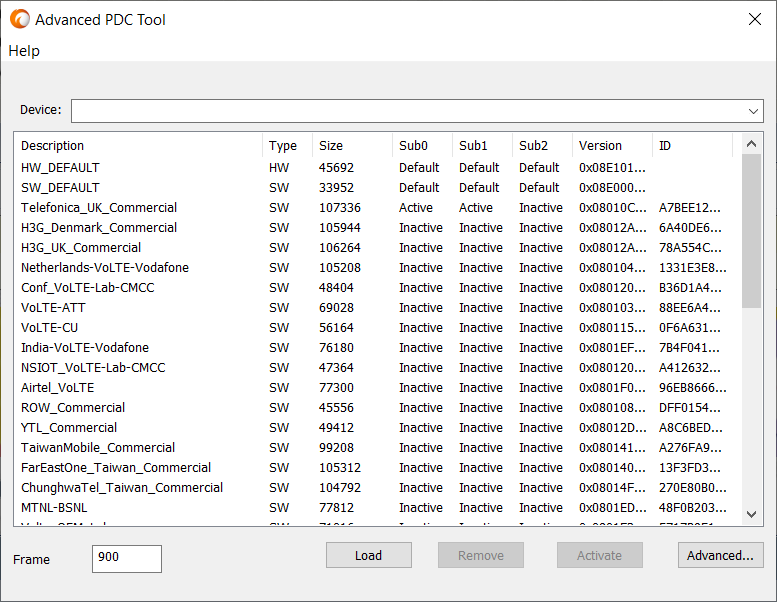Screen dimensions: 777x602
Task: Select the FarEastOne_Taiwan_Commercial profile
Action: 377,468
